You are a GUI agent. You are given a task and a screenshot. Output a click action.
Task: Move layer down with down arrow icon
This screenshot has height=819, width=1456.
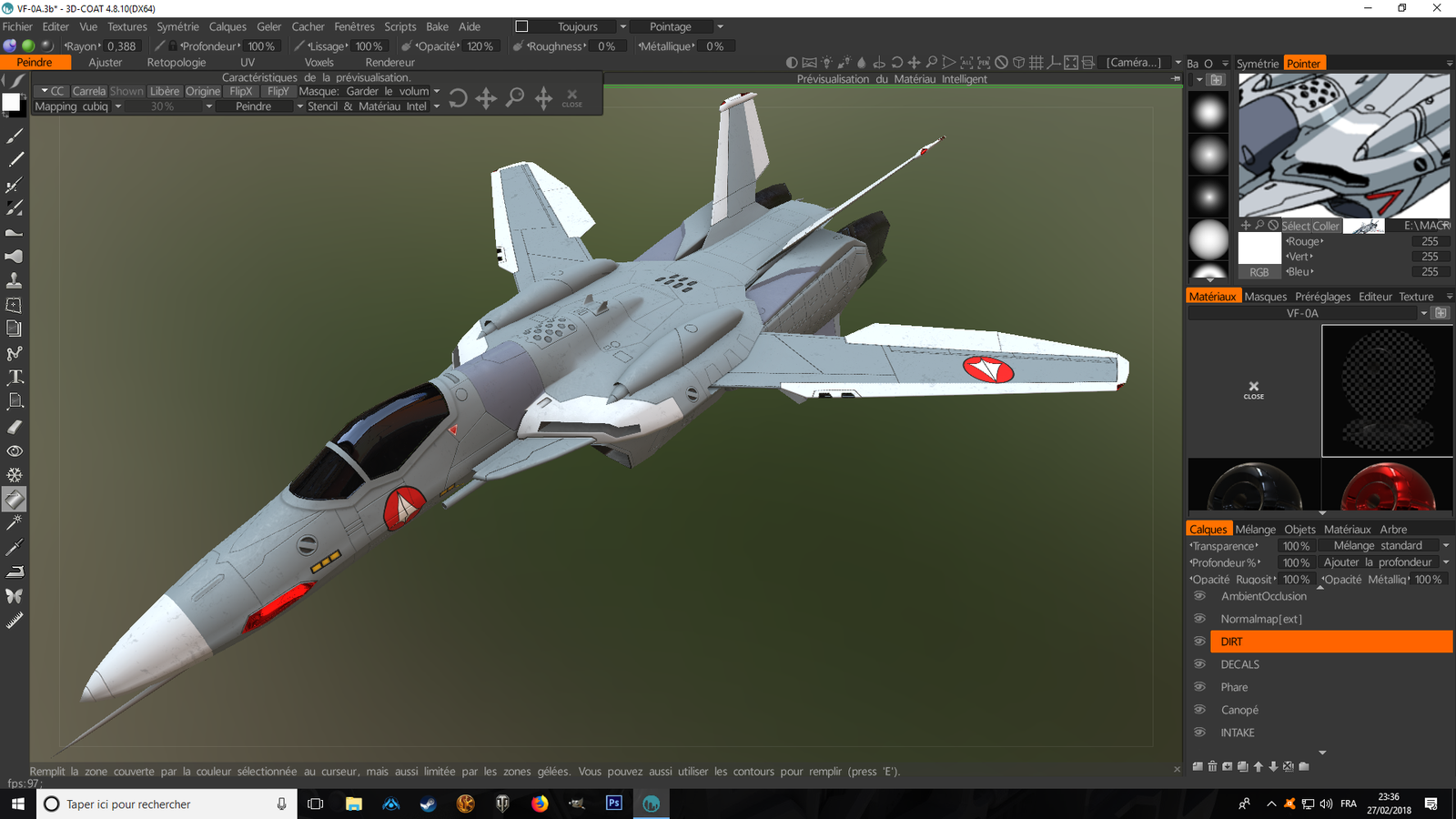pos(1273,766)
